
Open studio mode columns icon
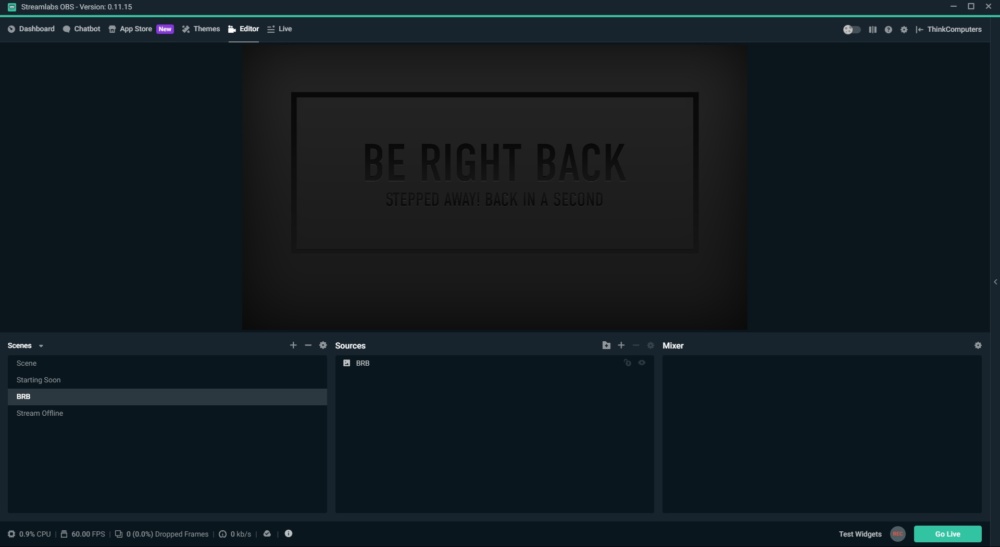point(872,29)
